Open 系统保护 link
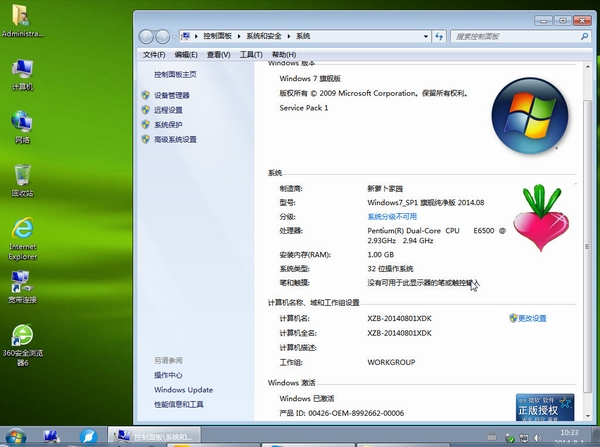This screenshot has width=600, height=447. 168,125
